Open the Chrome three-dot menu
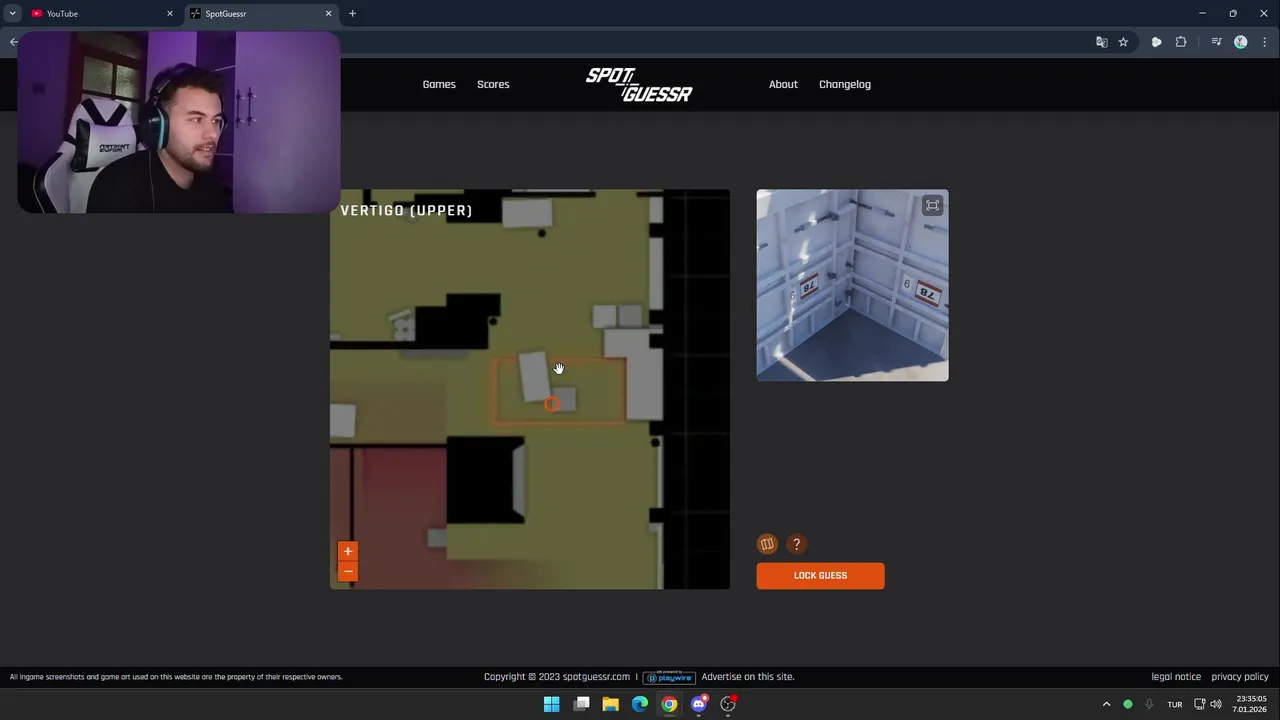 1264,42
